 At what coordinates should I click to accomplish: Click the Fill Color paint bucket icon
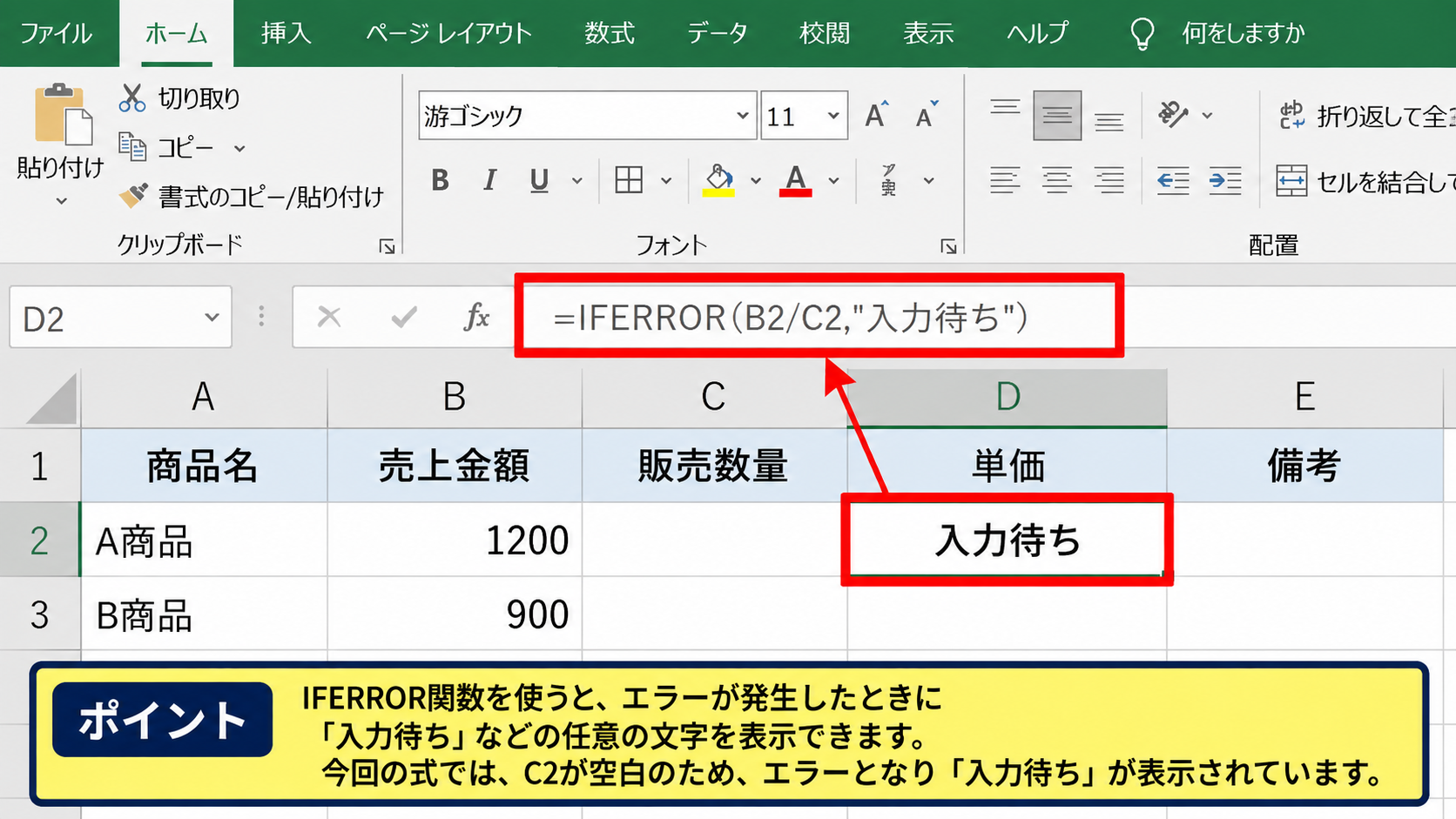[718, 180]
